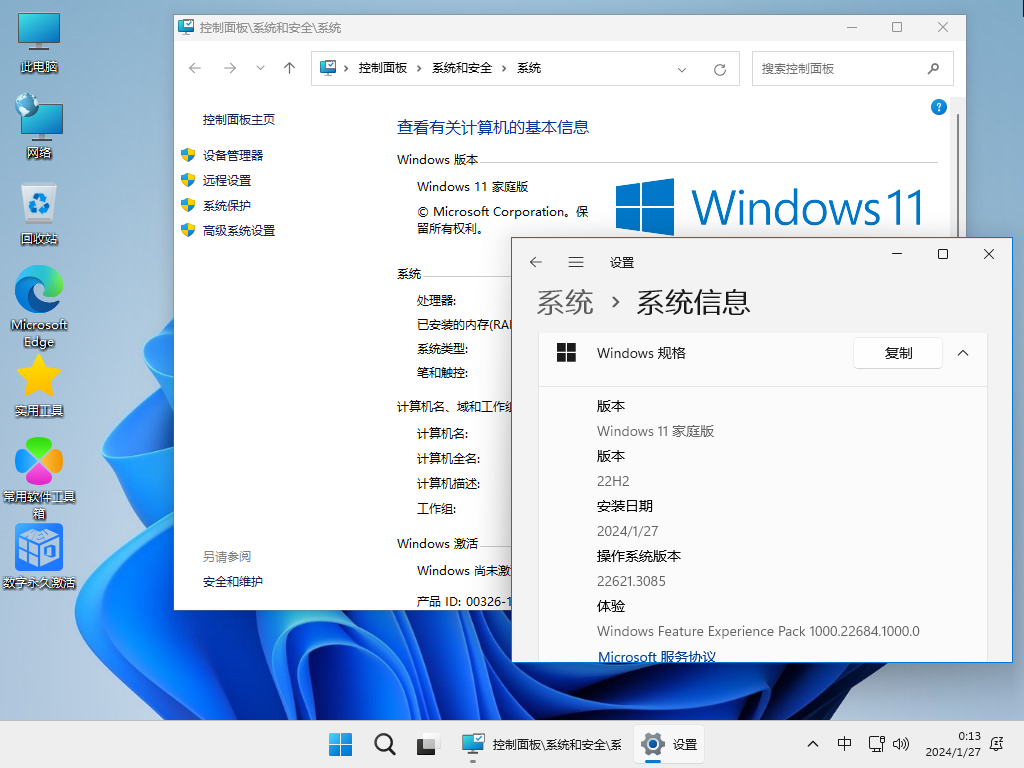Open the recent locations dropdown arrow
This screenshot has height=768, width=1024.
tap(260, 68)
